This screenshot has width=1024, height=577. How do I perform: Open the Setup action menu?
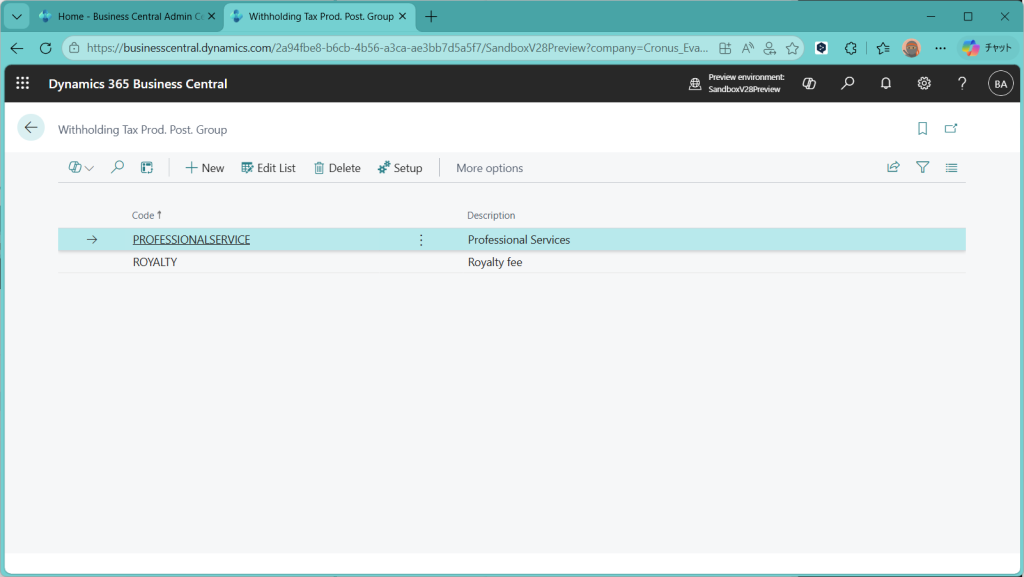[x=400, y=168]
